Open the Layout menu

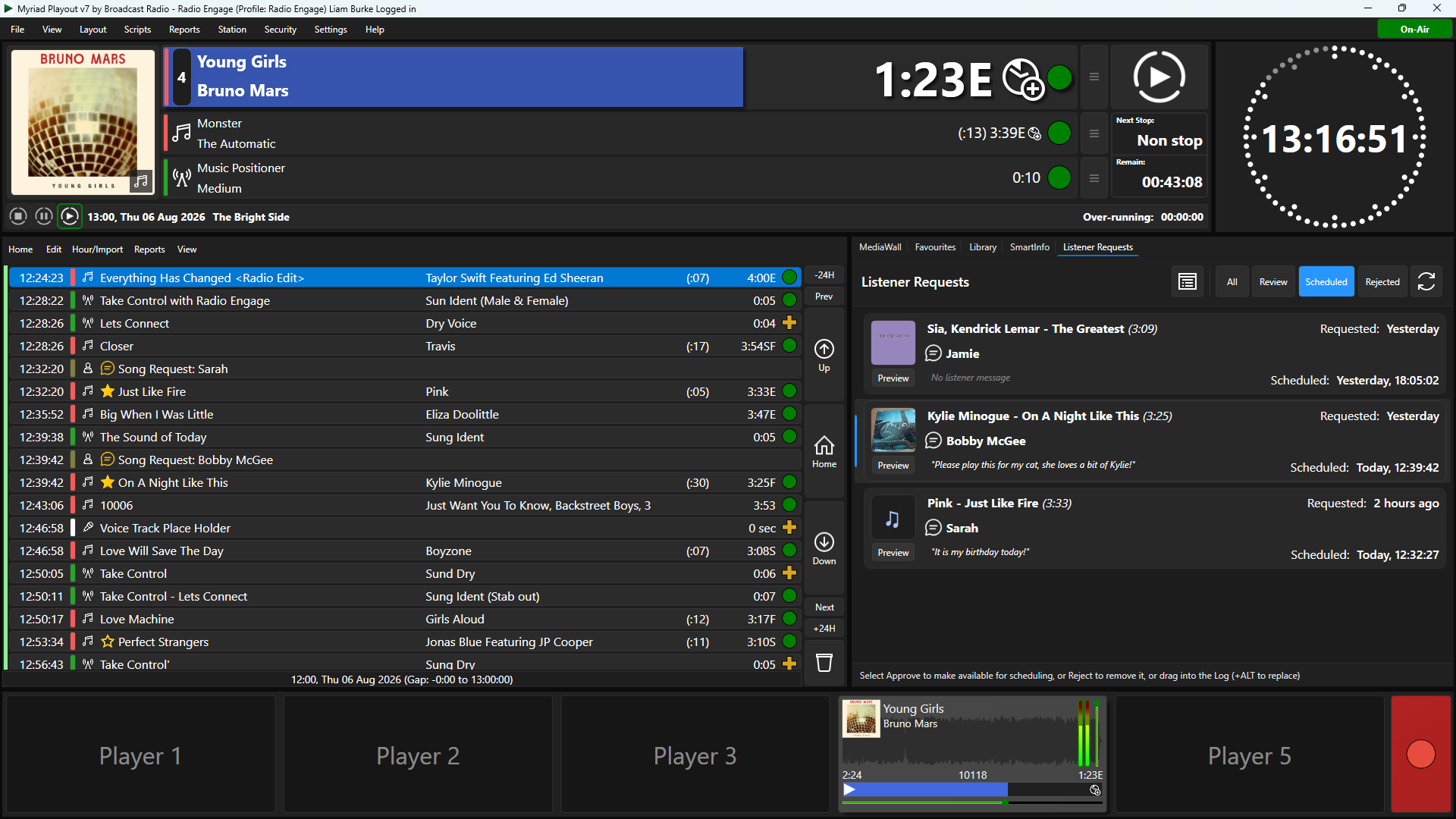point(93,30)
